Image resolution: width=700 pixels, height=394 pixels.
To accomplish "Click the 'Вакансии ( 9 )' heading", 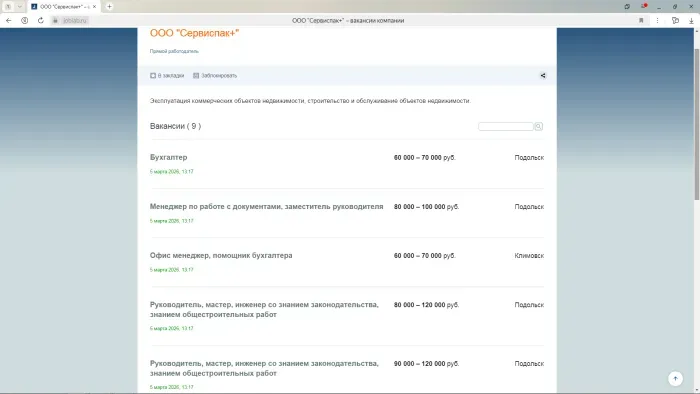I will 175,126.
